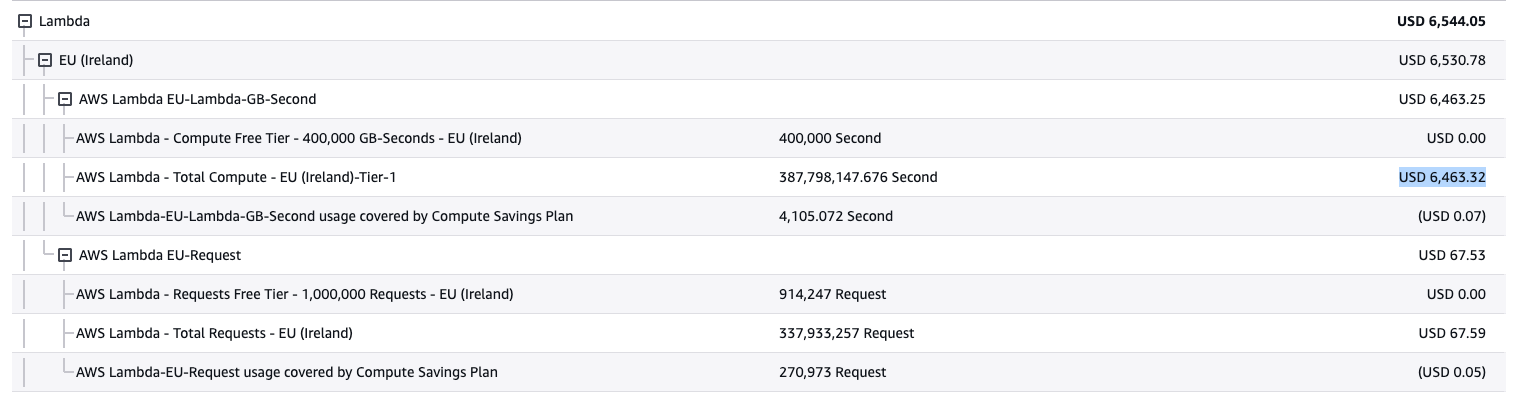The width and height of the screenshot is (1522, 393).
Task: Click the Lambda service label
Action: 65,21
